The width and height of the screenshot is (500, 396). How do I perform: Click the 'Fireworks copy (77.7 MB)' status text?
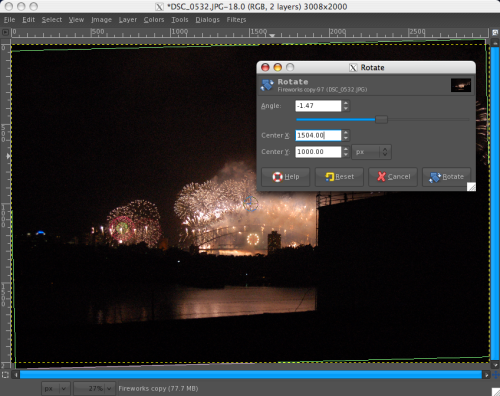click(158, 389)
